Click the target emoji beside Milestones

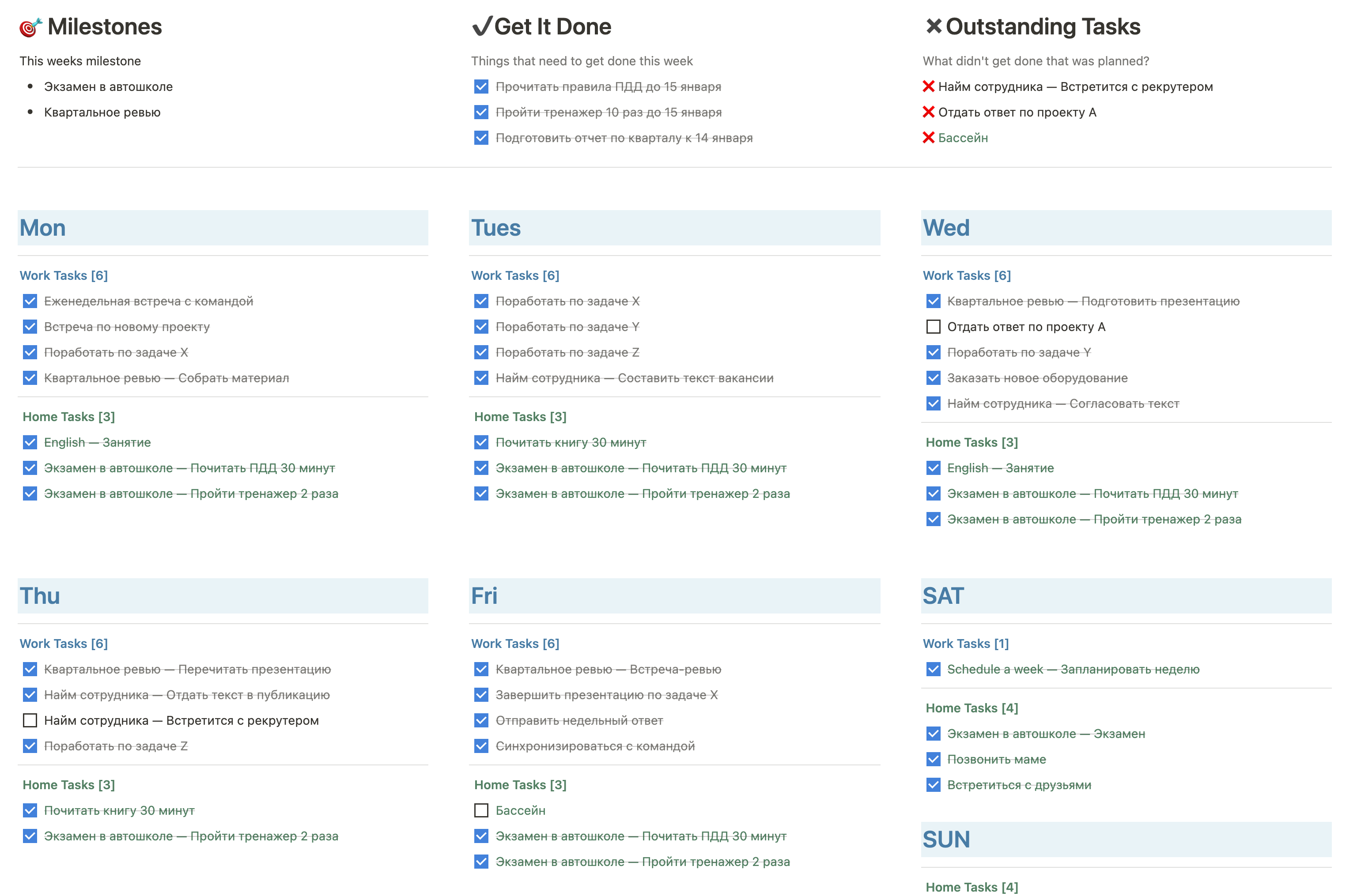(x=30, y=27)
